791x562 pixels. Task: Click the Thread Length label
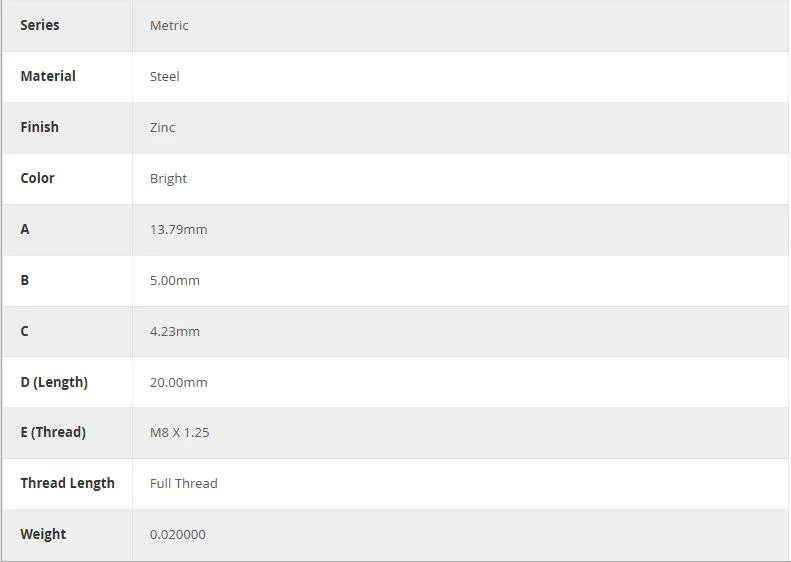coord(68,483)
